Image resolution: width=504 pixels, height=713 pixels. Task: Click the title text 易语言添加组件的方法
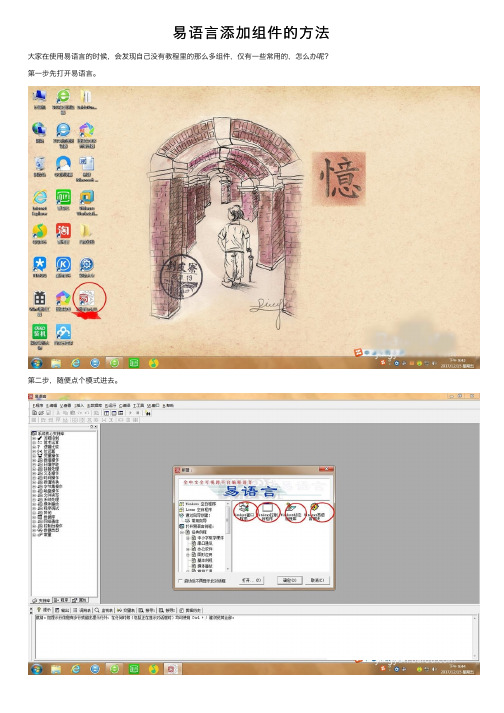[251, 33]
